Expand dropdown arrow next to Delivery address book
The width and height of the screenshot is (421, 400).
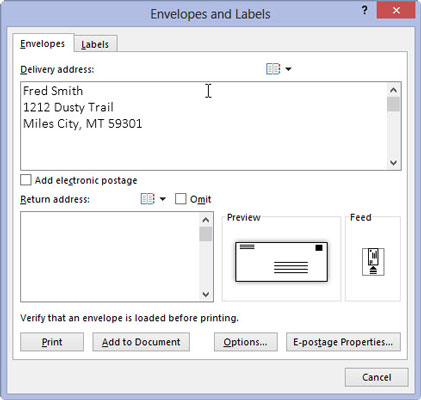pyautogui.click(x=288, y=69)
